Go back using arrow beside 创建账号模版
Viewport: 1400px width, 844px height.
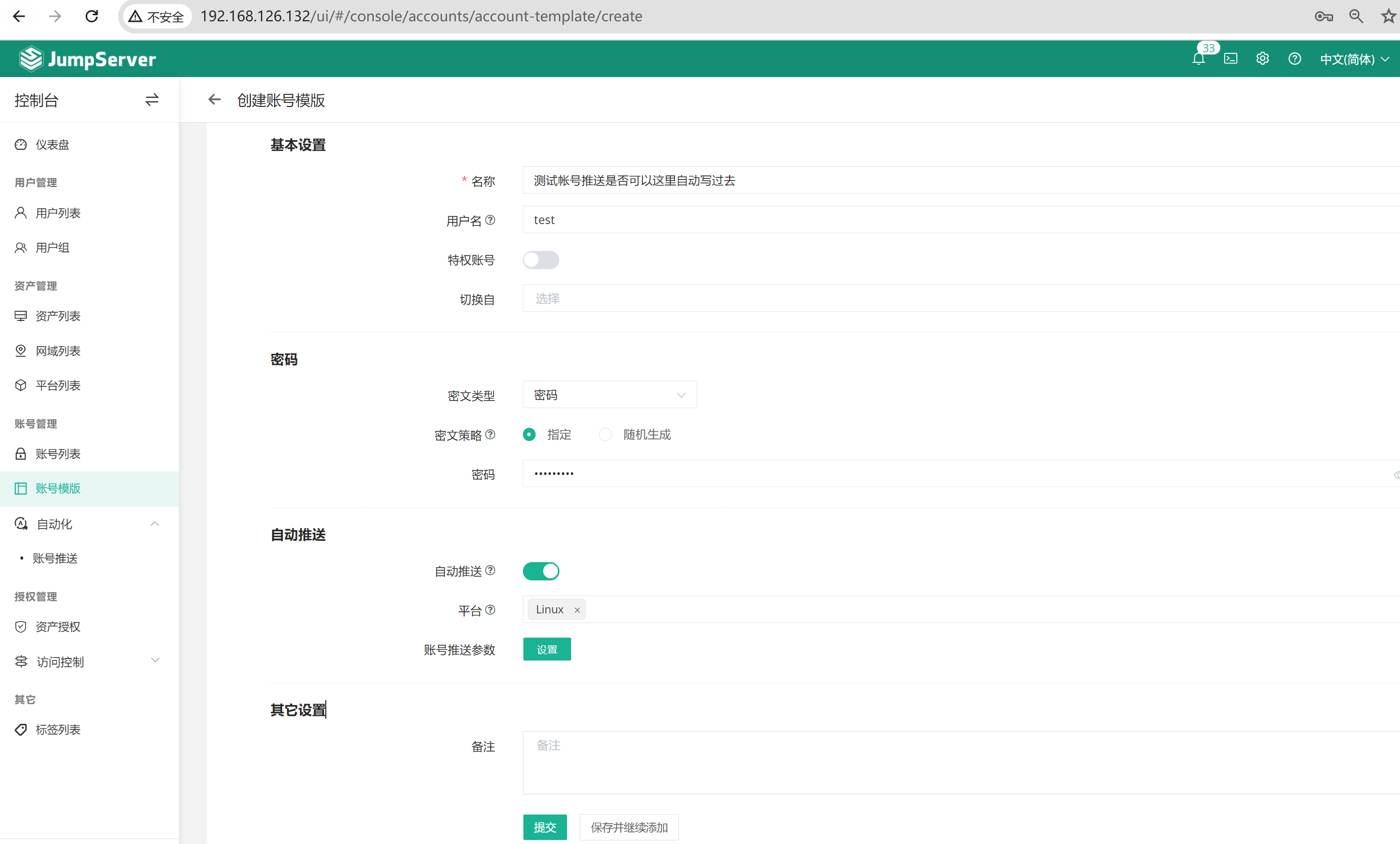214,100
